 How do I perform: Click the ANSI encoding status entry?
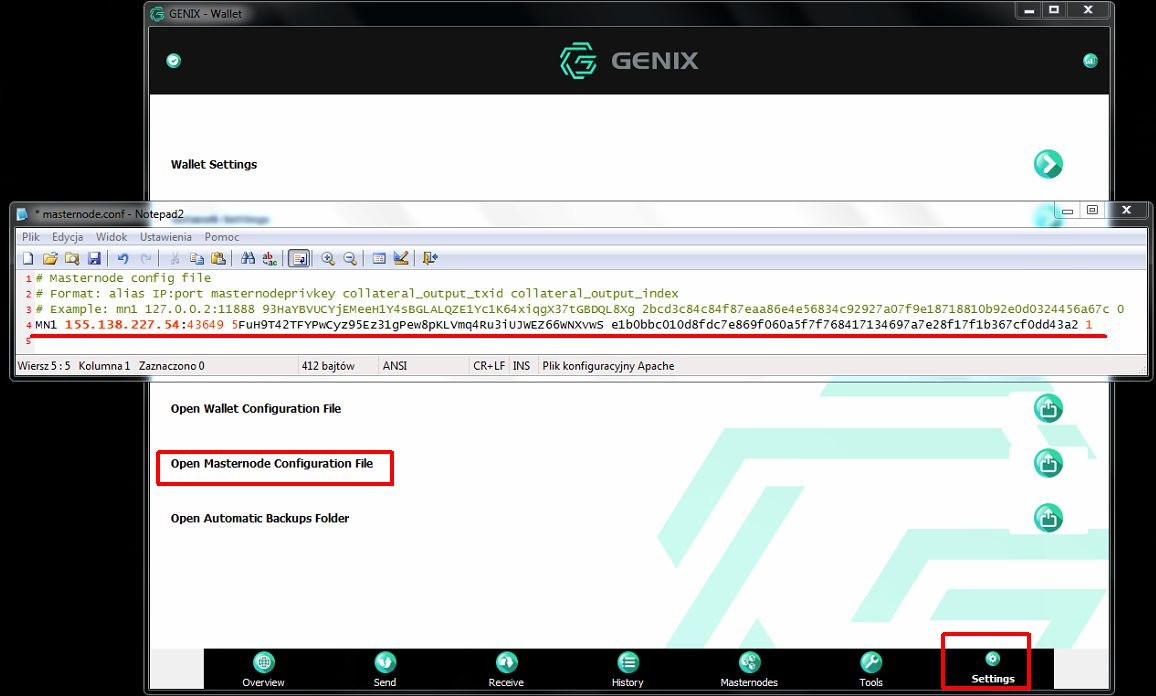click(394, 366)
